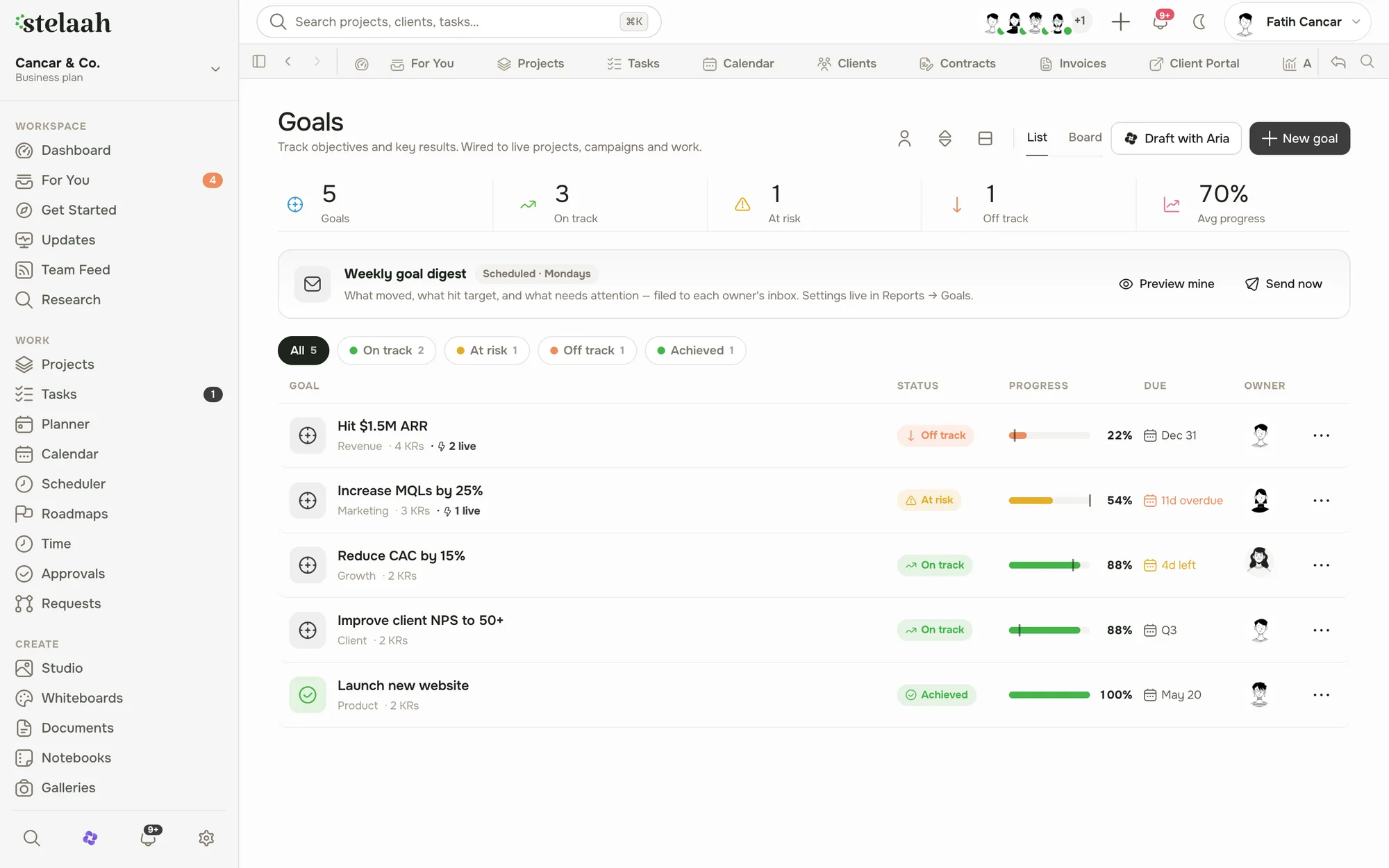Image resolution: width=1389 pixels, height=868 pixels.
Task: Expand the +1 team members avatars
Action: click(1080, 21)
